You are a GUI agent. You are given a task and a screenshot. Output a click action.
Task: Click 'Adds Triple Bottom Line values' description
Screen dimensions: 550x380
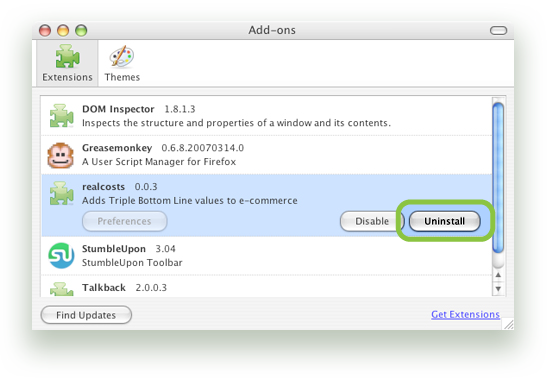pos(189,201)
